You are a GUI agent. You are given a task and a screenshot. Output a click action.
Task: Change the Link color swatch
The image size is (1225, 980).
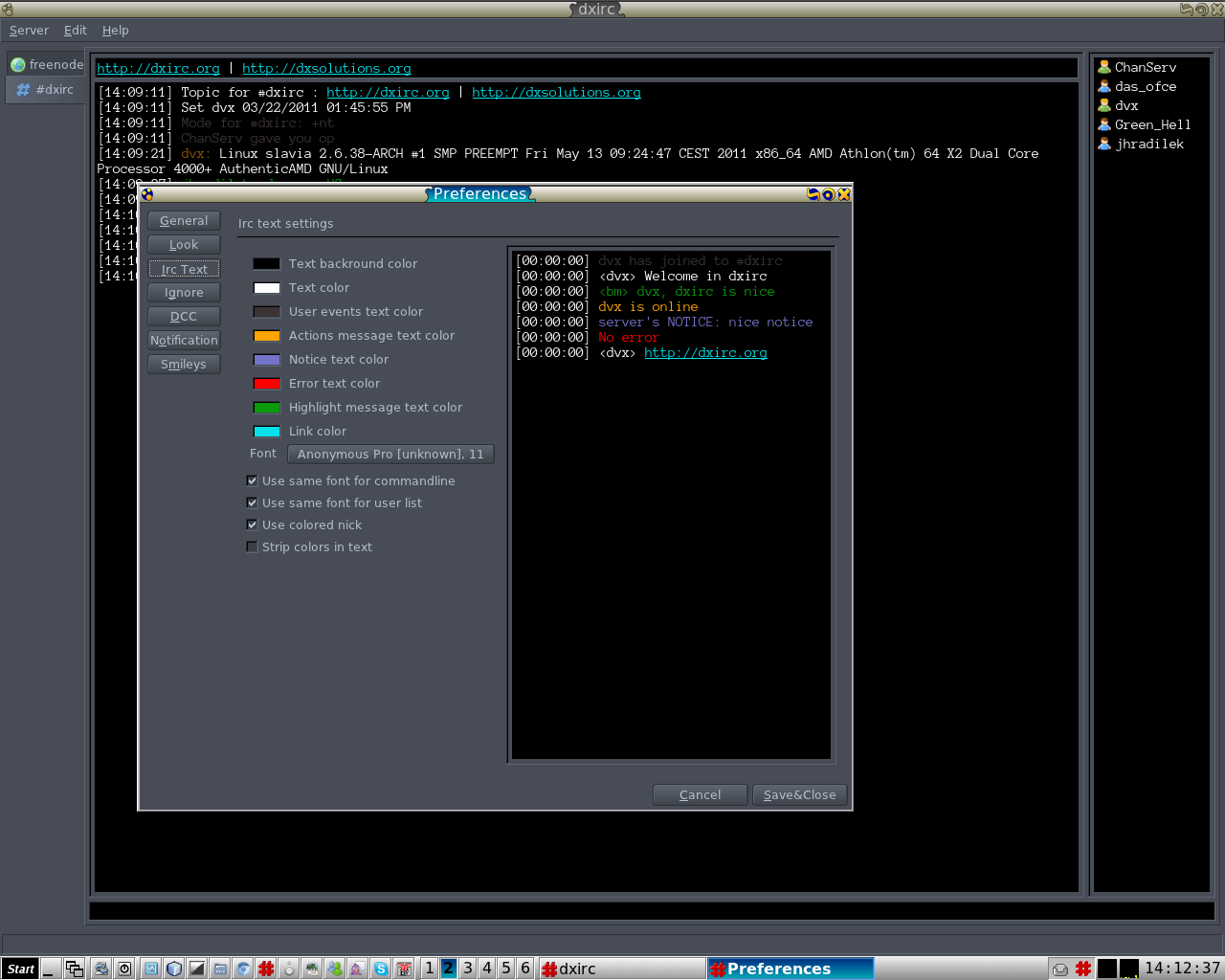click(x=266, y=432)
